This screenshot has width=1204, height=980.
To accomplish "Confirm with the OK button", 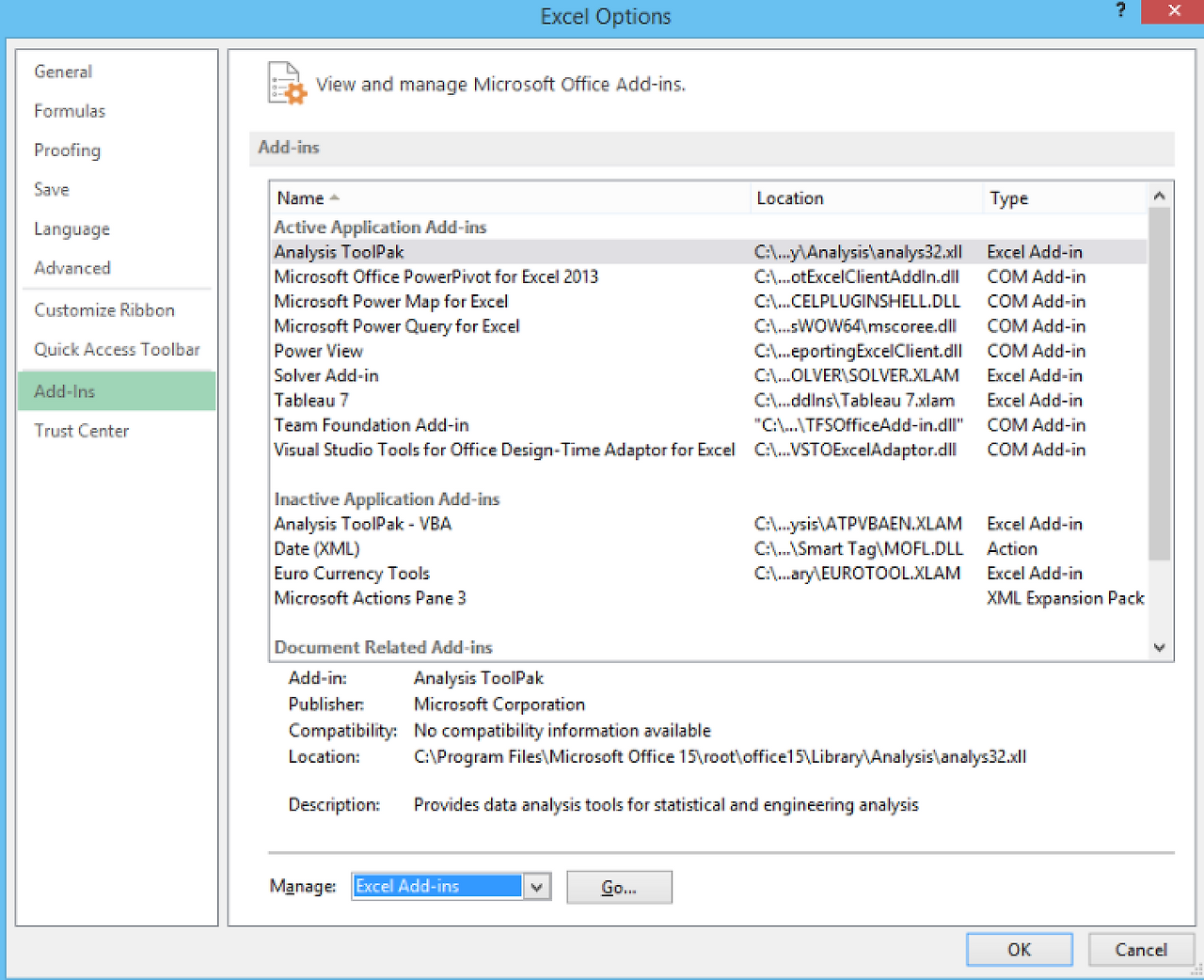I will pyautogui.click(x=1020, y=950).
